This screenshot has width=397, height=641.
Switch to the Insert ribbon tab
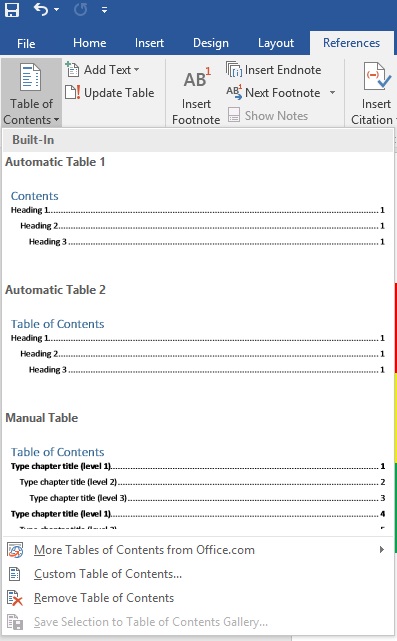tap(149, 43)
